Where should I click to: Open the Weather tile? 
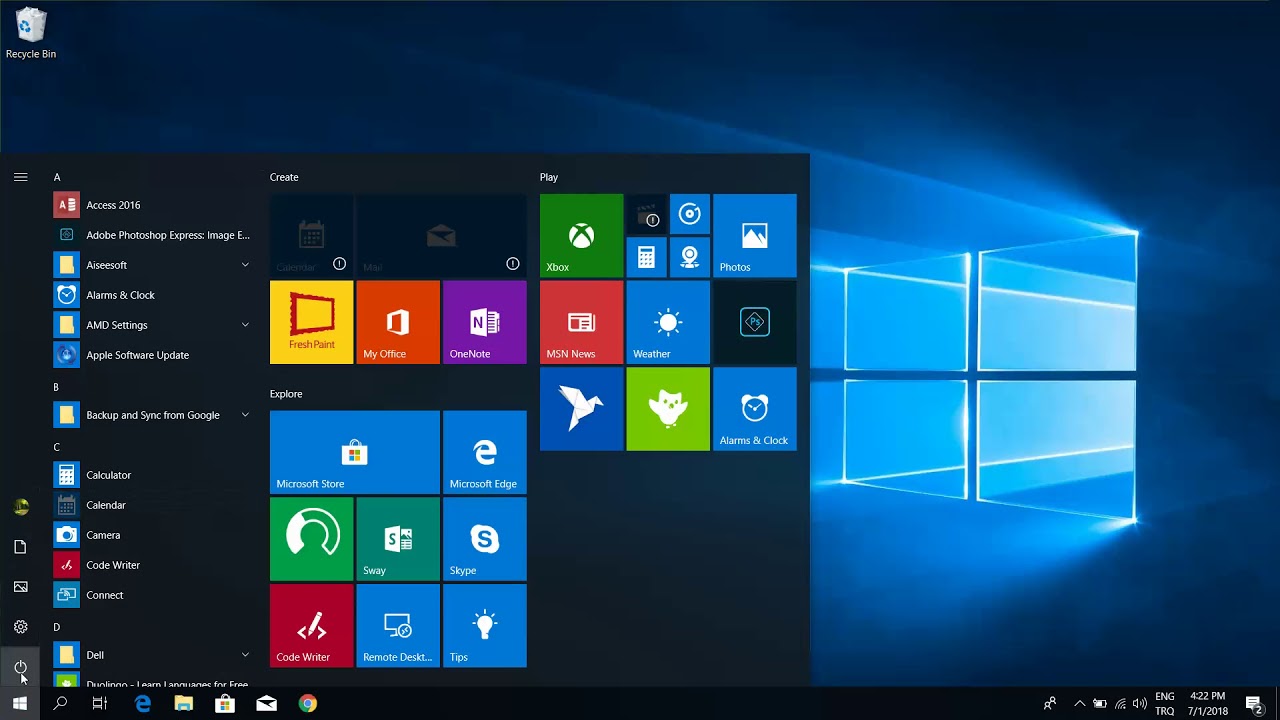pos(668,322)
